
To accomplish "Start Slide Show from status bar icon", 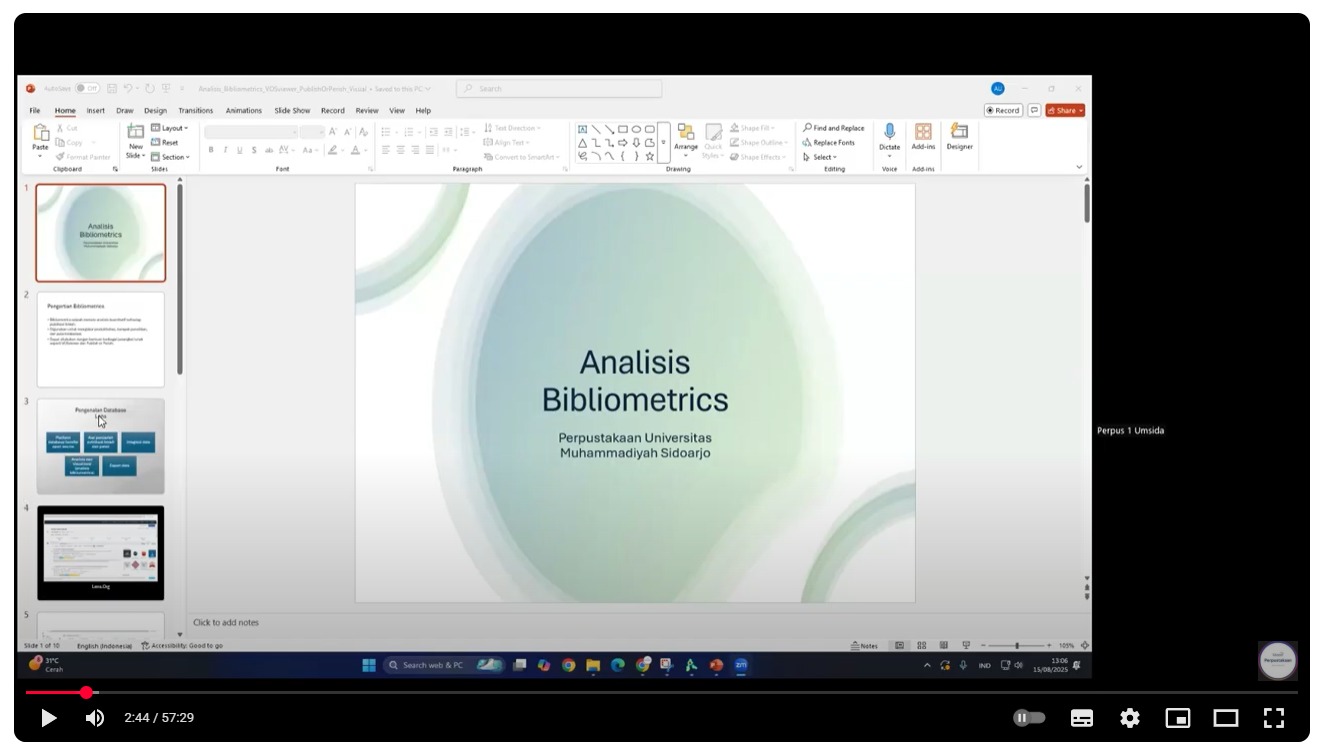I will click(966, 646).
